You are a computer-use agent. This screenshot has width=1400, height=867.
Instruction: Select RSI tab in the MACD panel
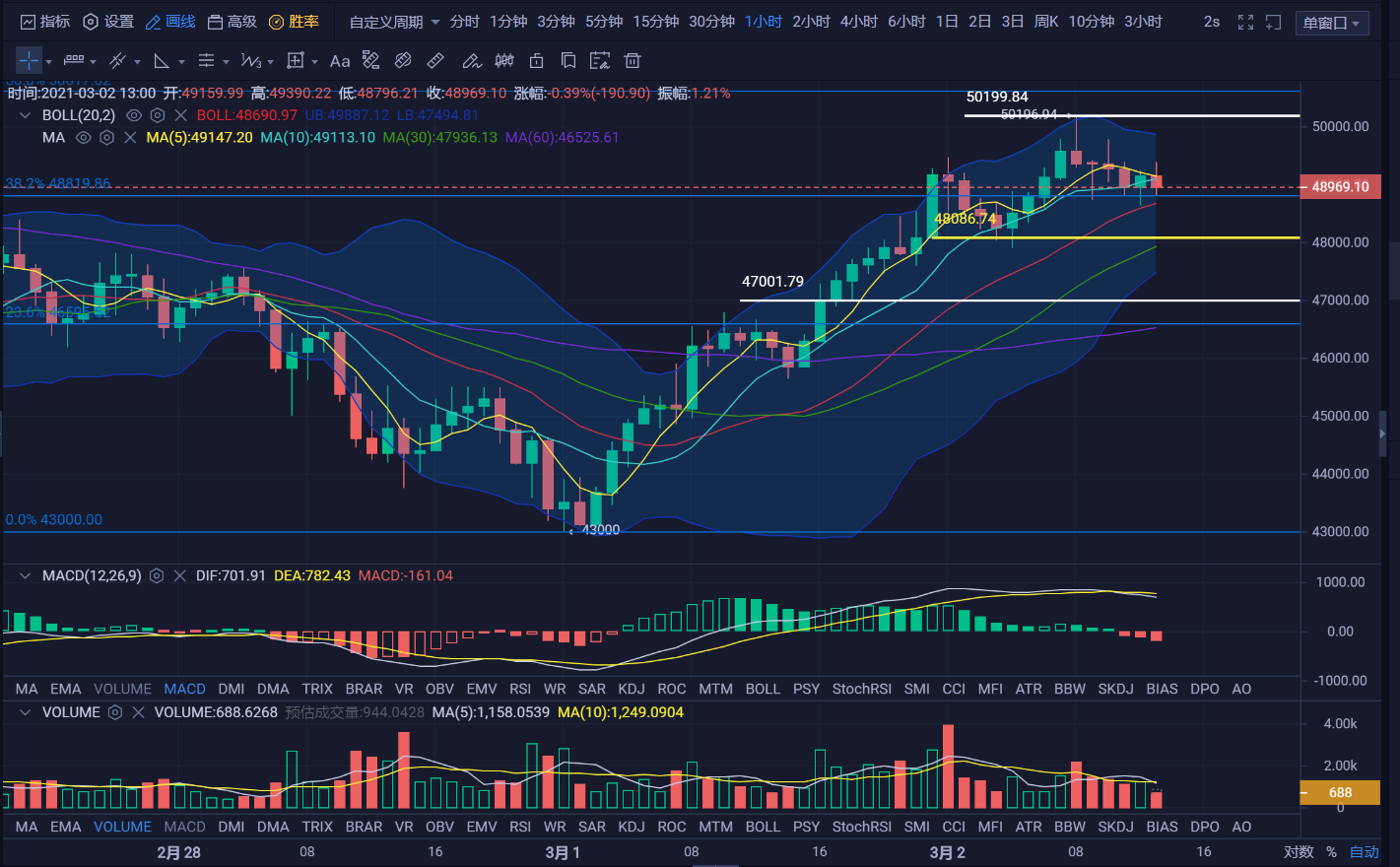point(520,689)
